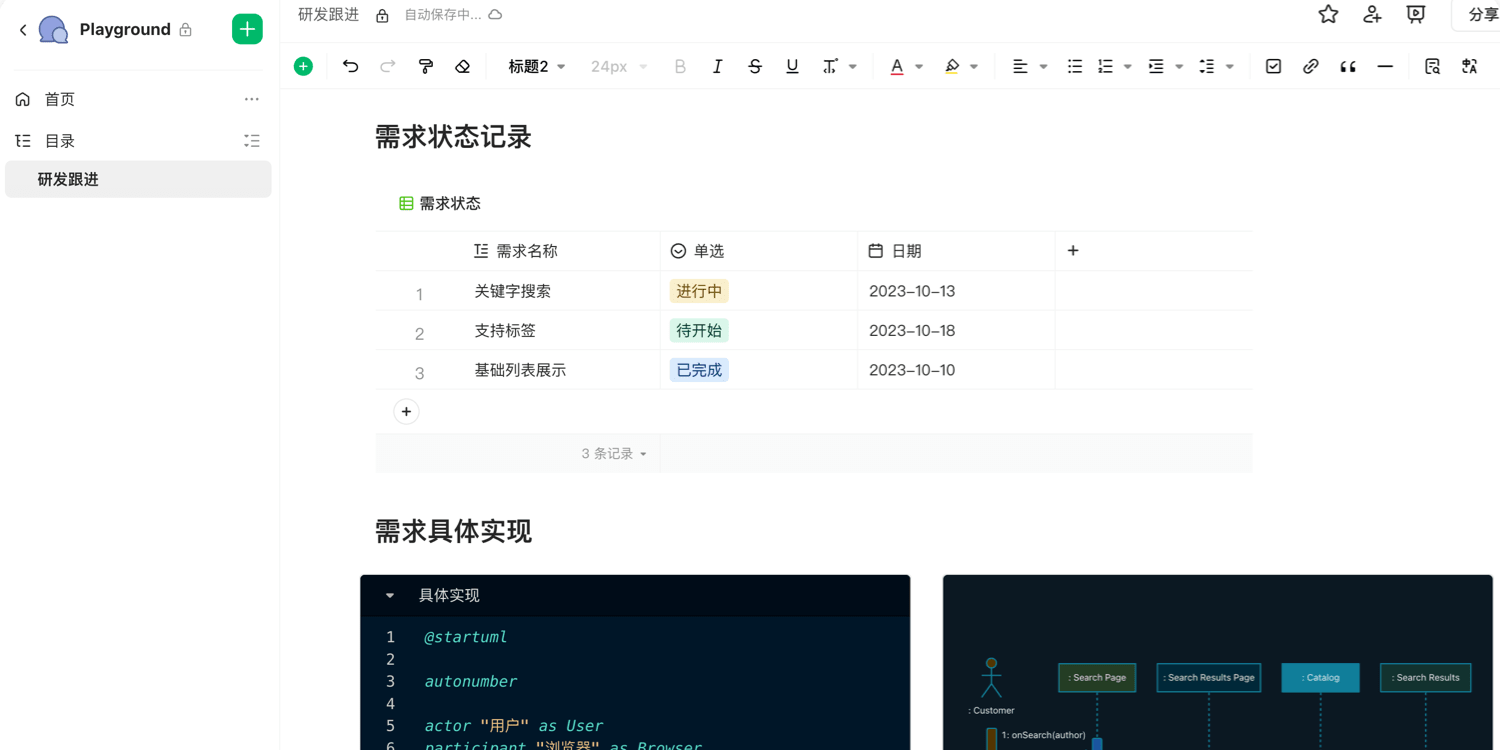The image size is (1500, 750).
Task: Click the cloud auto-save status icon
Action: (x=495, y=15)
